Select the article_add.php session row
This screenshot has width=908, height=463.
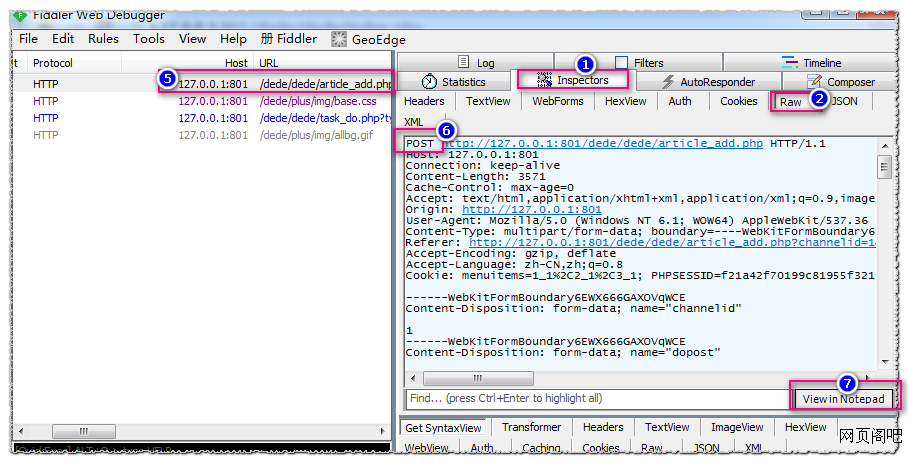pos(202,83)
